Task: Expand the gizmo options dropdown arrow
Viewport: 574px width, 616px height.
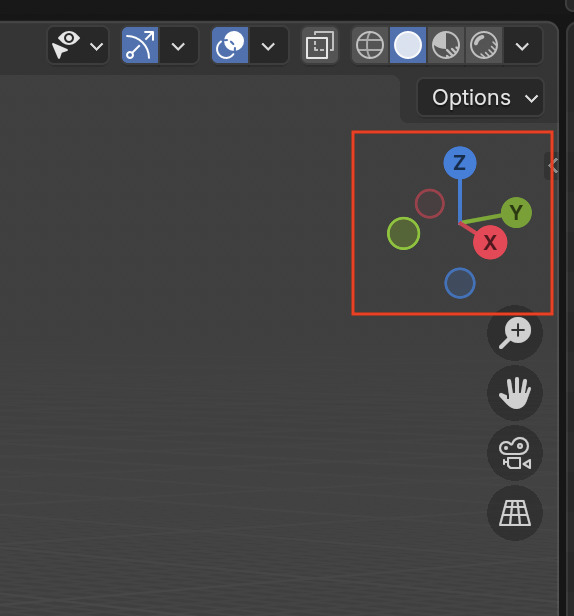Action: pyautogui.click(x=178, y=46)
